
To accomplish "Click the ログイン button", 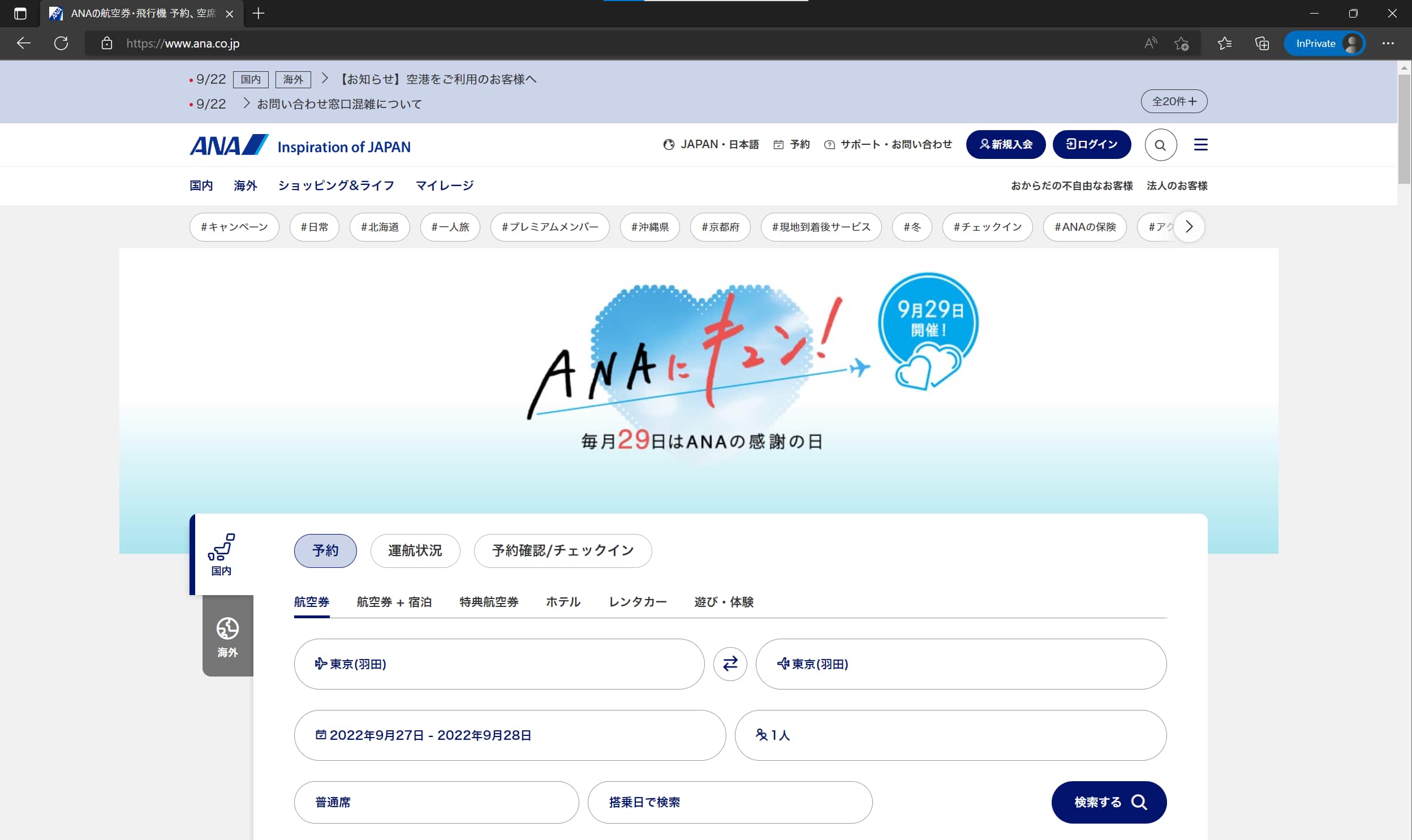I will (1091, 144).
